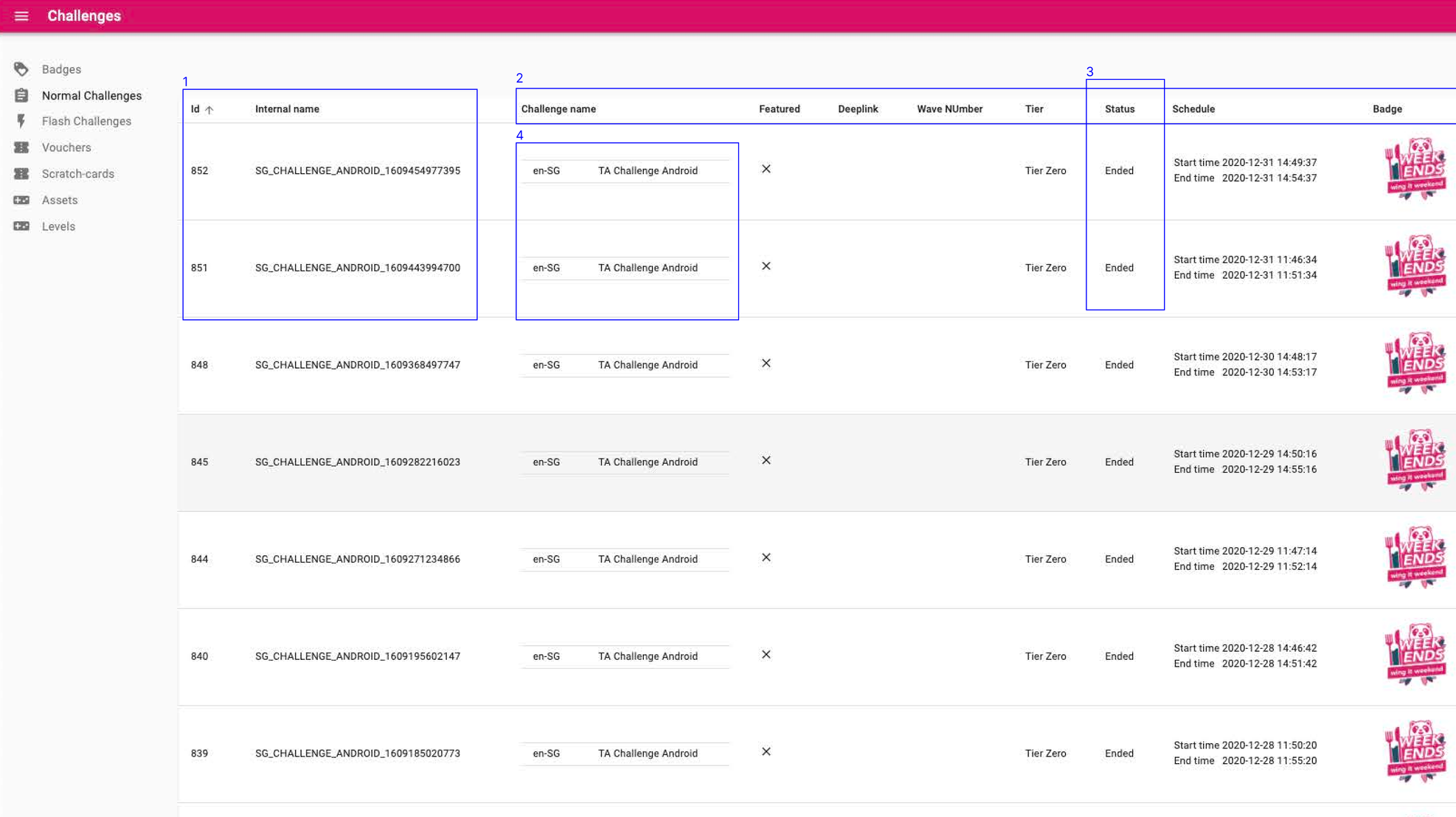Click badge thumbnail for challenge 851

1415,266
